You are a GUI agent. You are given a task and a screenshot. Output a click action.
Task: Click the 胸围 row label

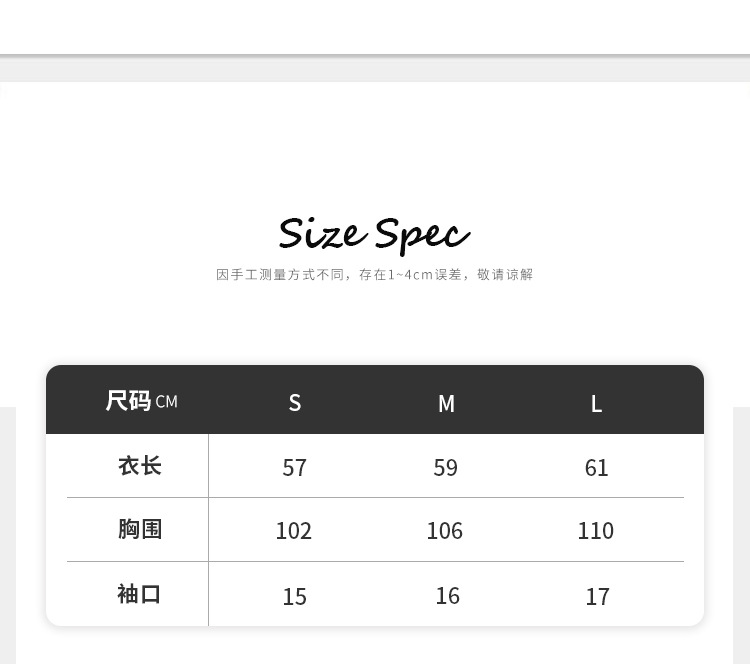pos(140,529)
